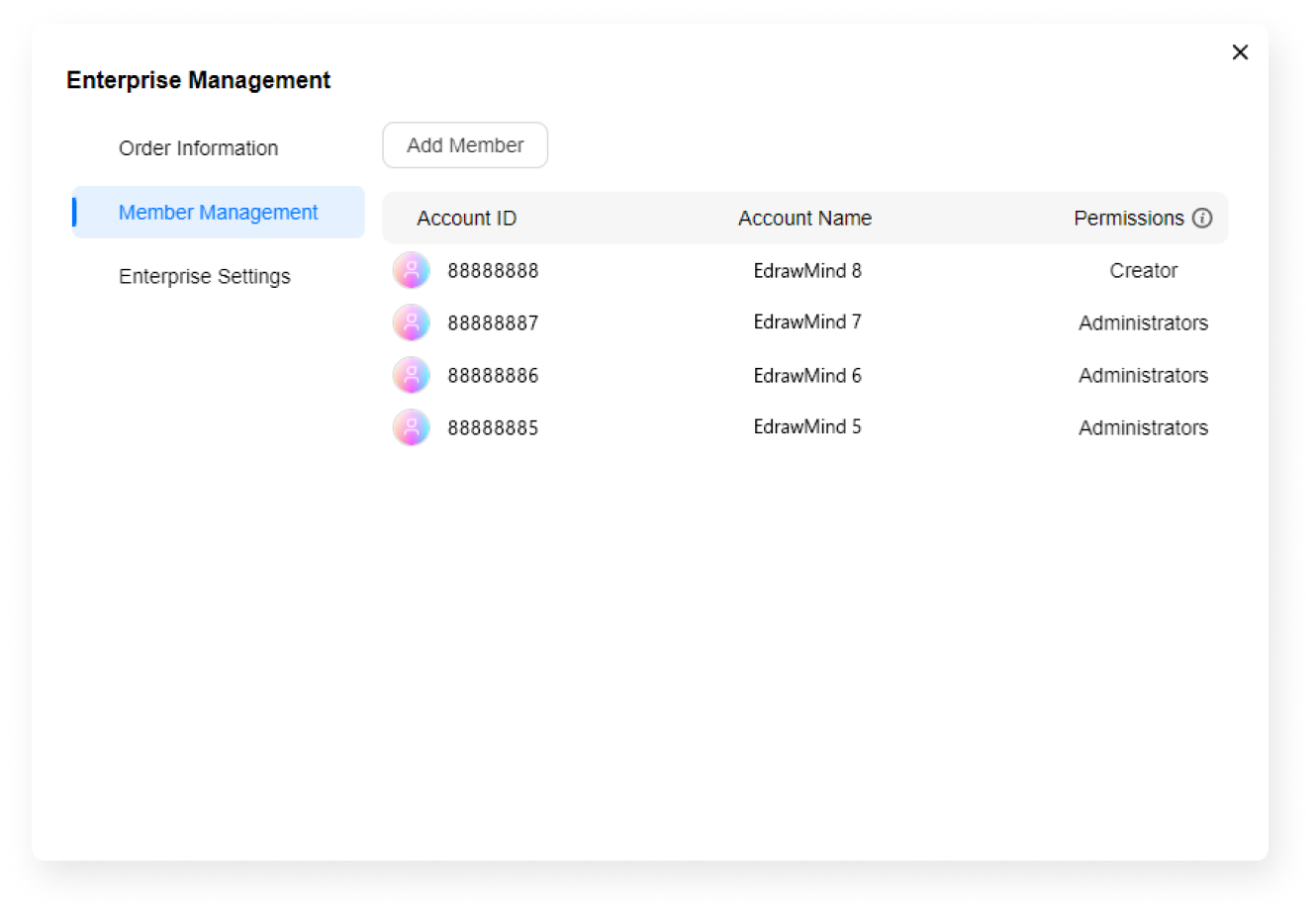The width and height of the screenshot is (1316, 916).
Task: Click the Enterprise Management title
Action: coord(198,80)
